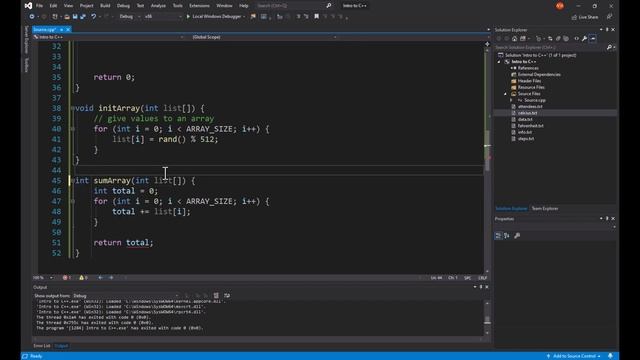Open the Edit menu
This screenshot has height=360, width=640.
click(53, 6)
